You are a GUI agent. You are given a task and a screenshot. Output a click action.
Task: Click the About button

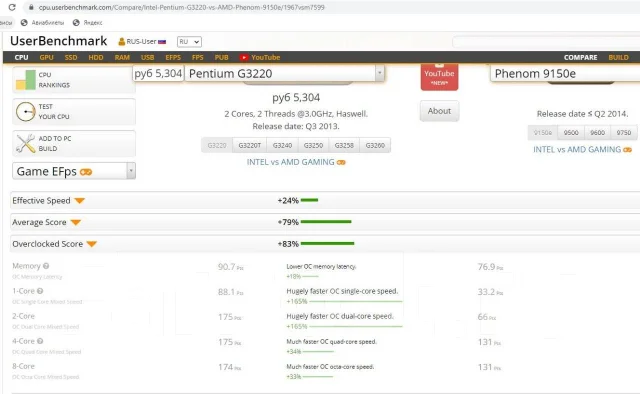(x=439, y=111)
